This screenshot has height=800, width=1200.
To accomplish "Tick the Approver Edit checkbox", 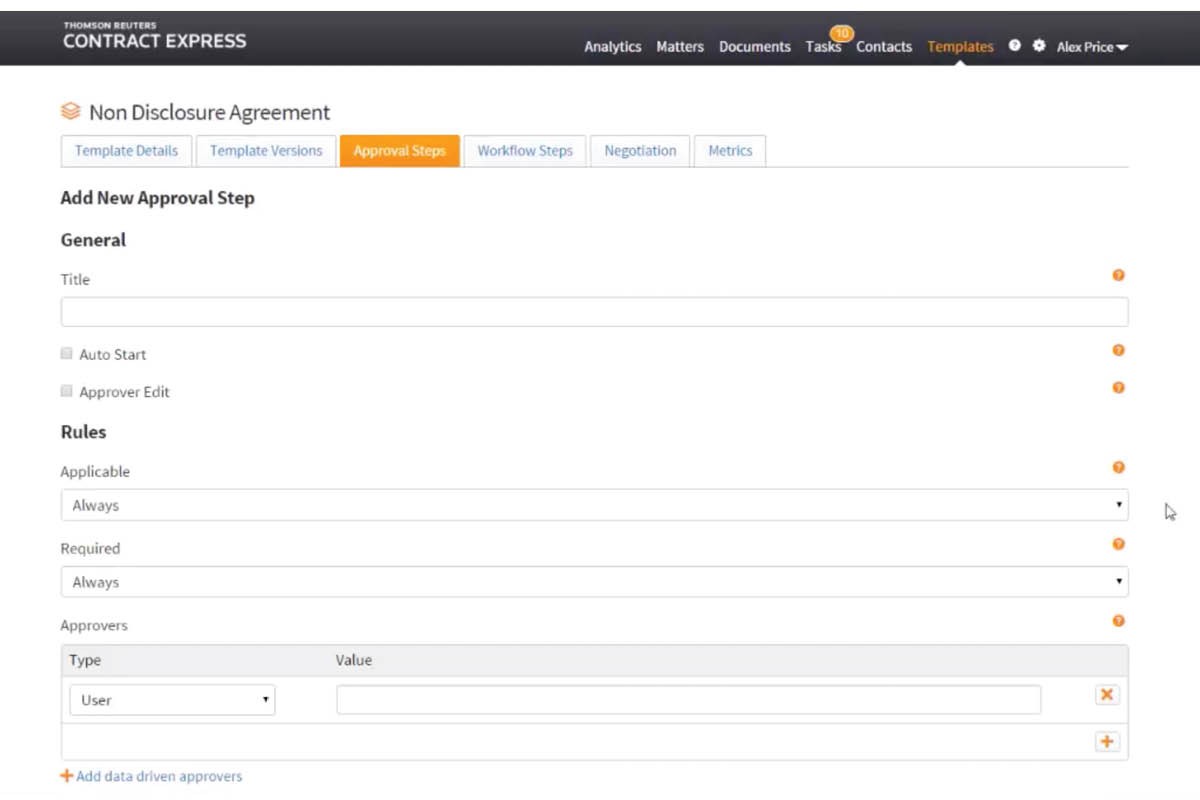I will (67, 392).
